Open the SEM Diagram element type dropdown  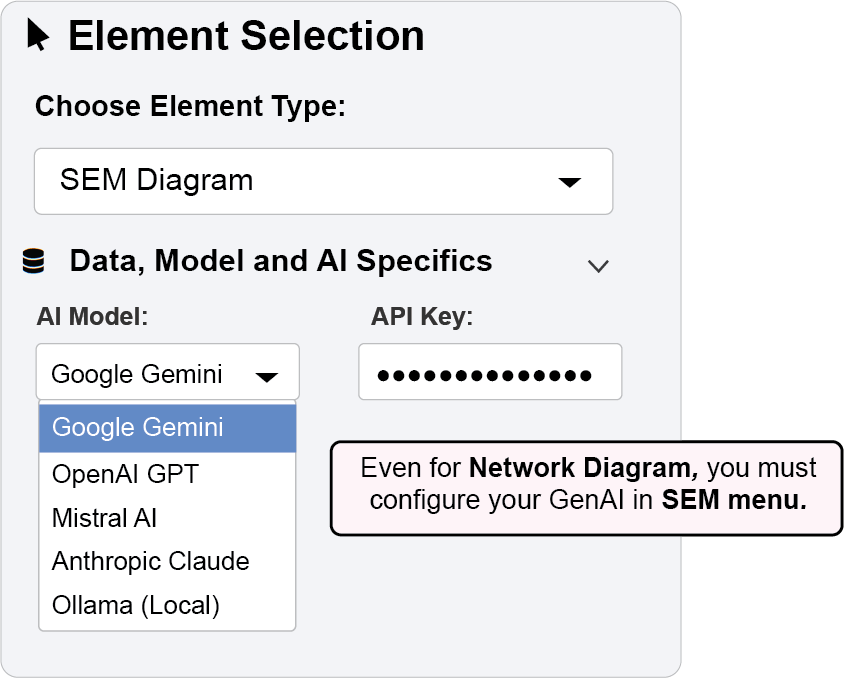[323, 181]
